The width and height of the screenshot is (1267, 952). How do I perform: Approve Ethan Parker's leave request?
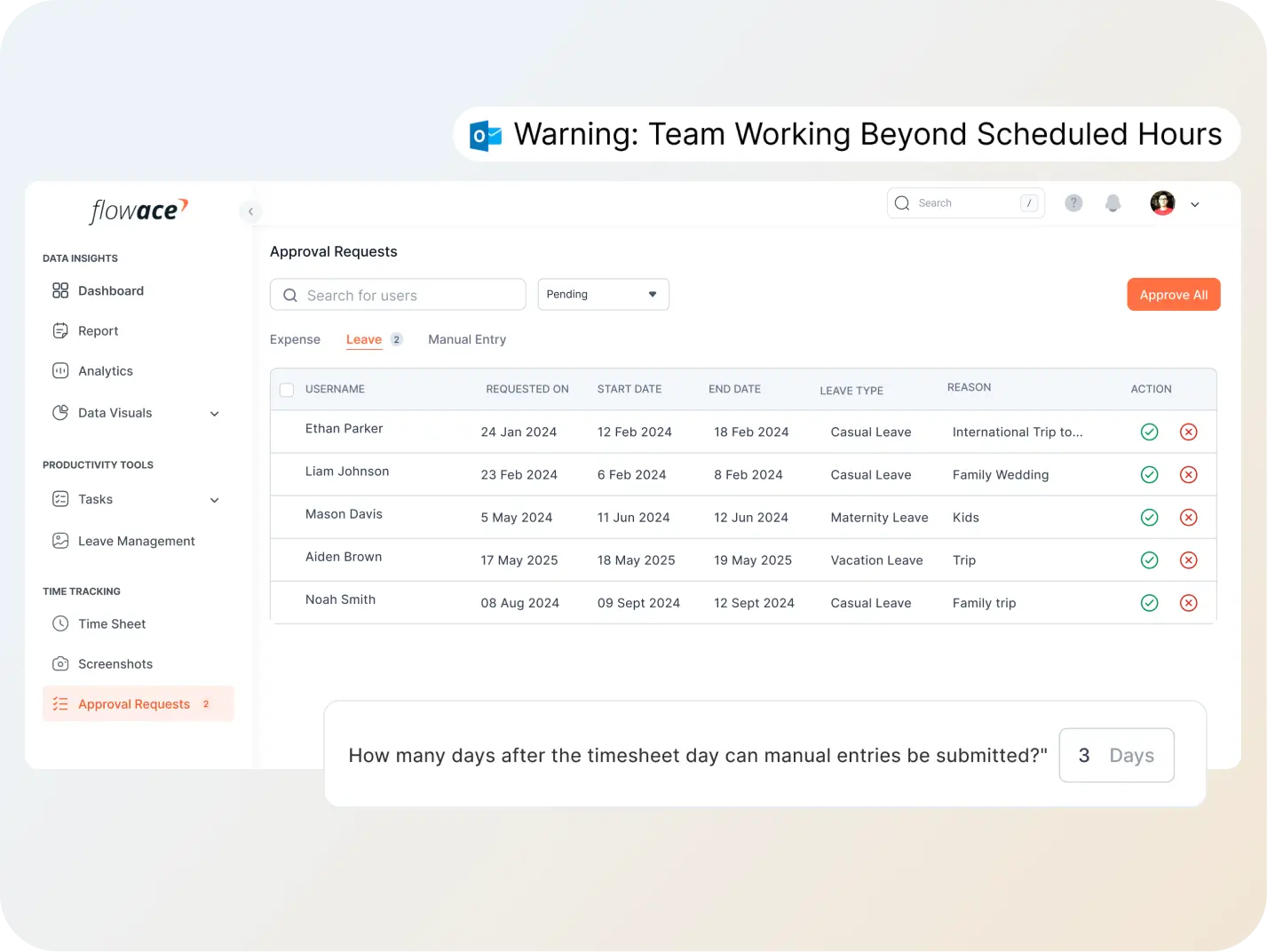point(1149,432)
